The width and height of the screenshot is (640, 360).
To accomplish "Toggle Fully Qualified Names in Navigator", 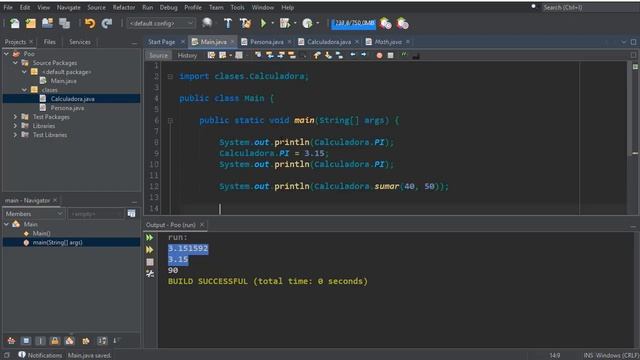I will pyautogui.click(x=86, y=340).
